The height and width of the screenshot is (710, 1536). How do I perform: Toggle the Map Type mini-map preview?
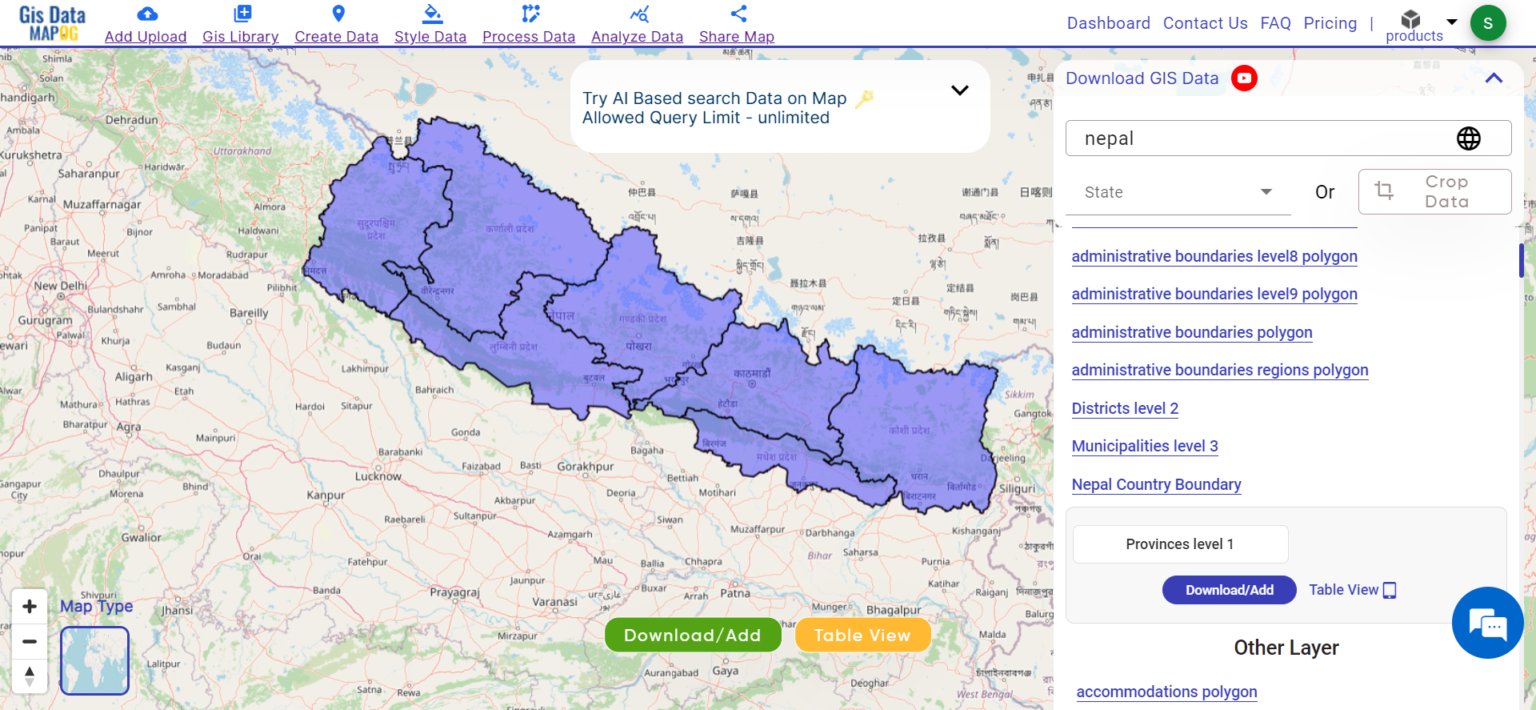click(x=94, y=660)
